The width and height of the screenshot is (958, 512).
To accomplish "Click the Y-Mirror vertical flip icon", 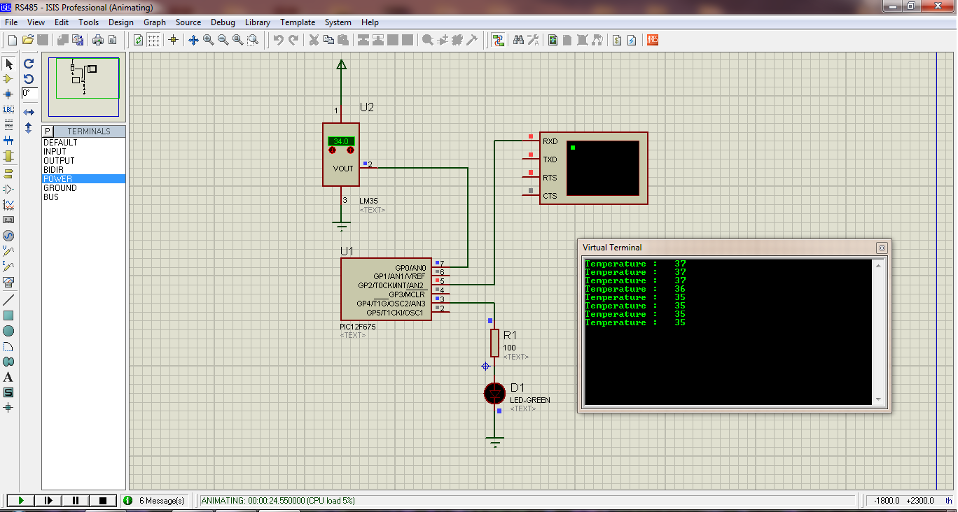I will tap(29, 128).
